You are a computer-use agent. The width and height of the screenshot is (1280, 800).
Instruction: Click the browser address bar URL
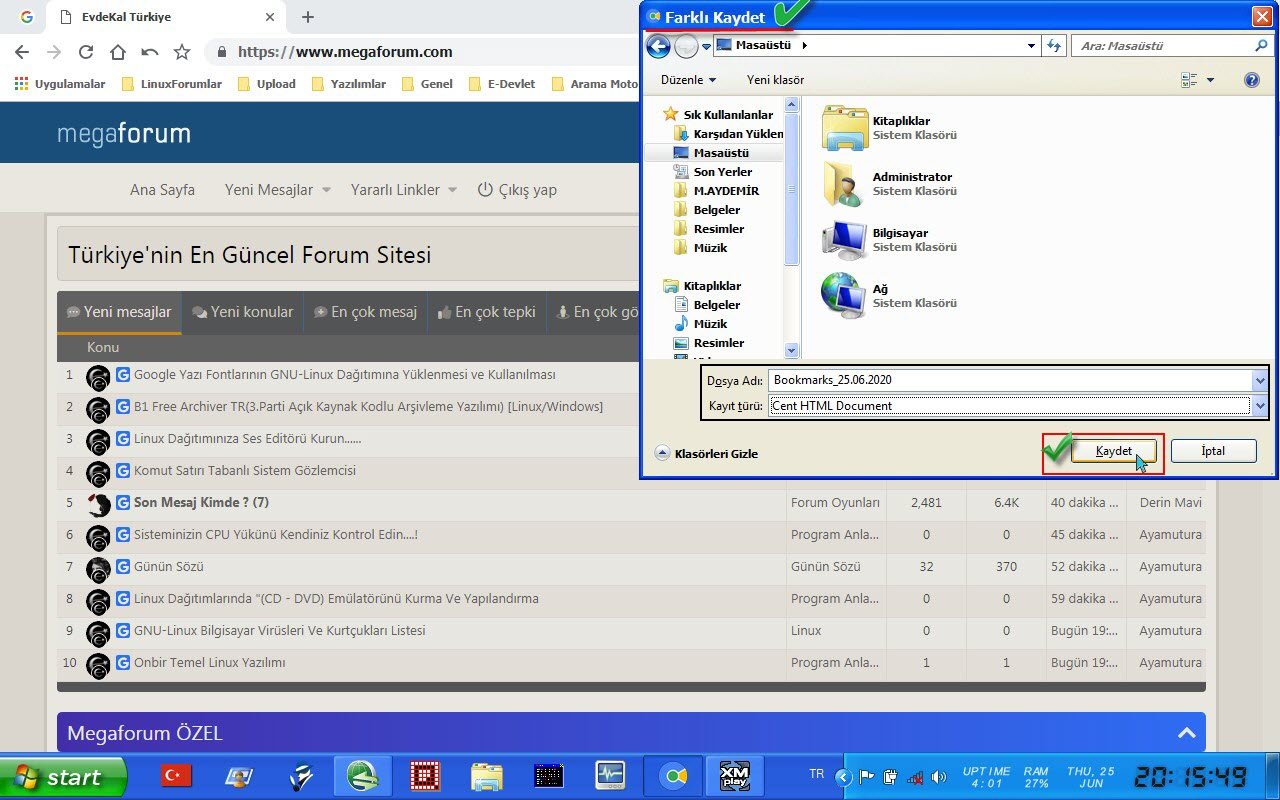coord(345,52)
